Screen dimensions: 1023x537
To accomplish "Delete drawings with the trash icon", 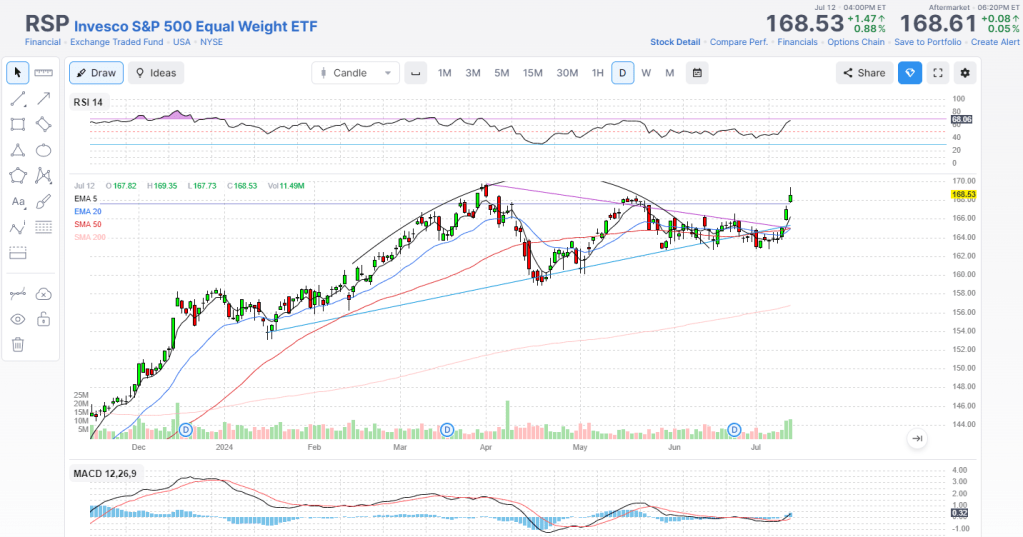I will coord(17,345).
